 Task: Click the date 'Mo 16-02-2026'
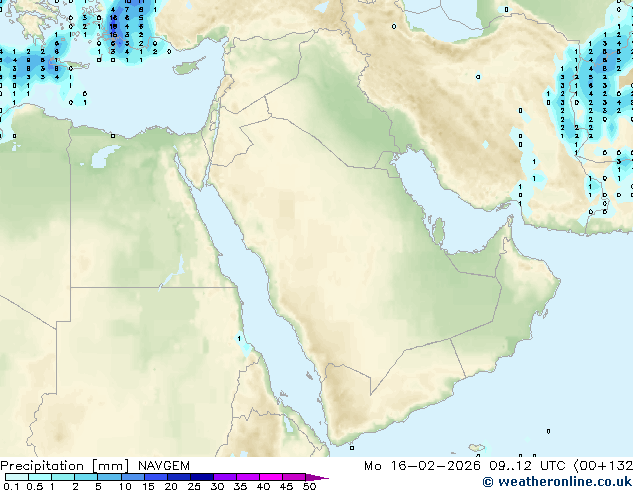pos(422,466)
